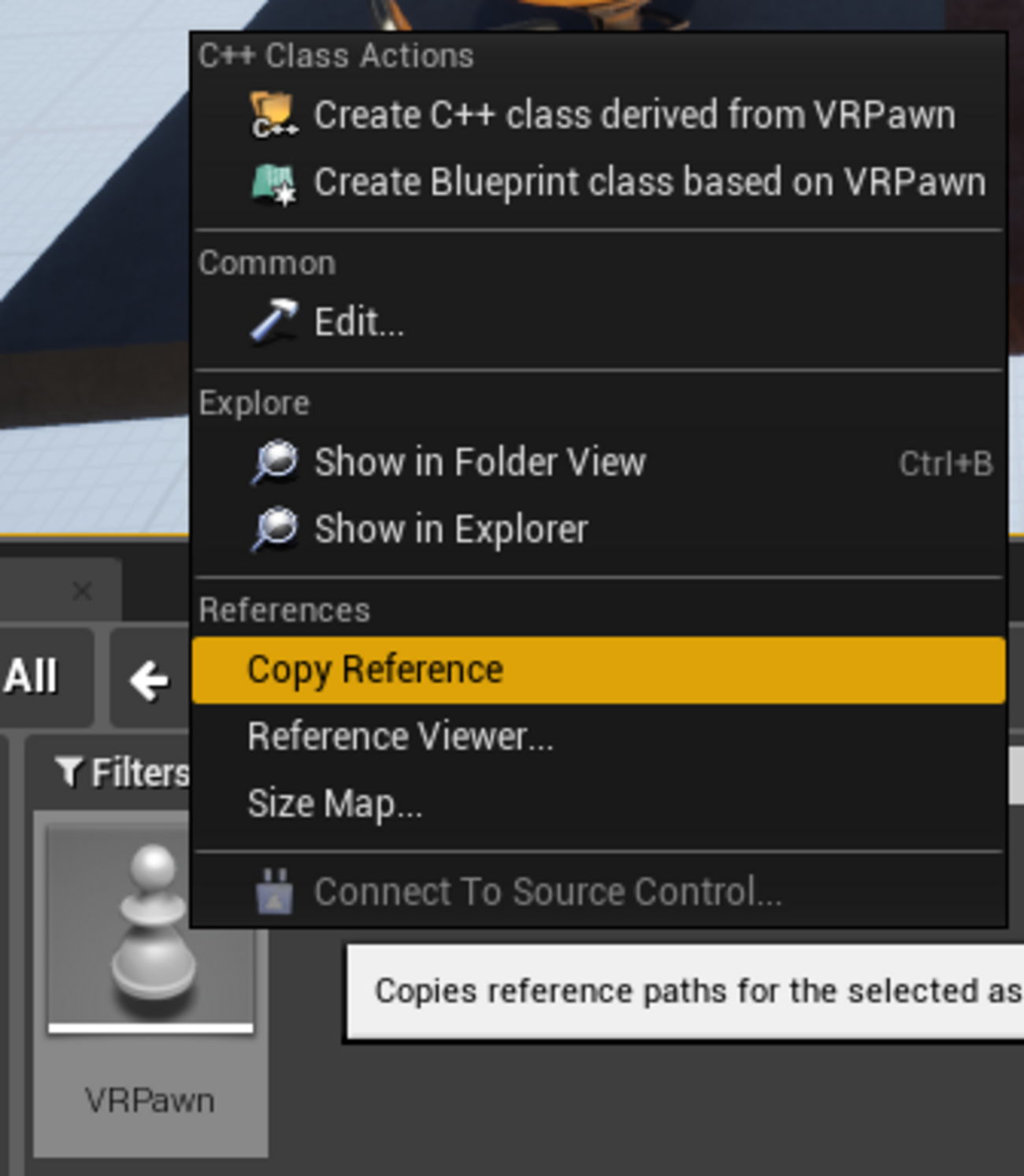Click the hammer icon beside Edit

click(x=273, y=321)
